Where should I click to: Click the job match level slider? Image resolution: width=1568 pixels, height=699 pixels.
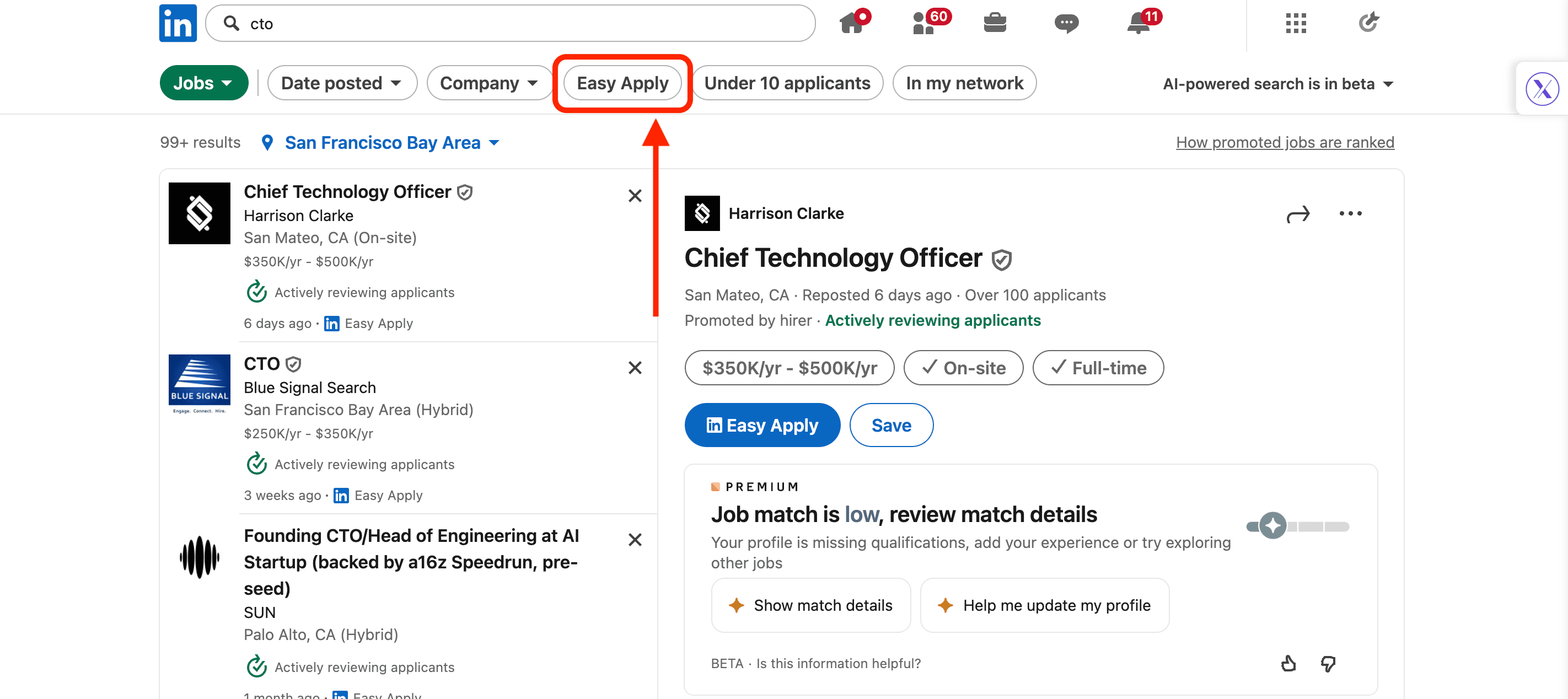click(1298, 526)
